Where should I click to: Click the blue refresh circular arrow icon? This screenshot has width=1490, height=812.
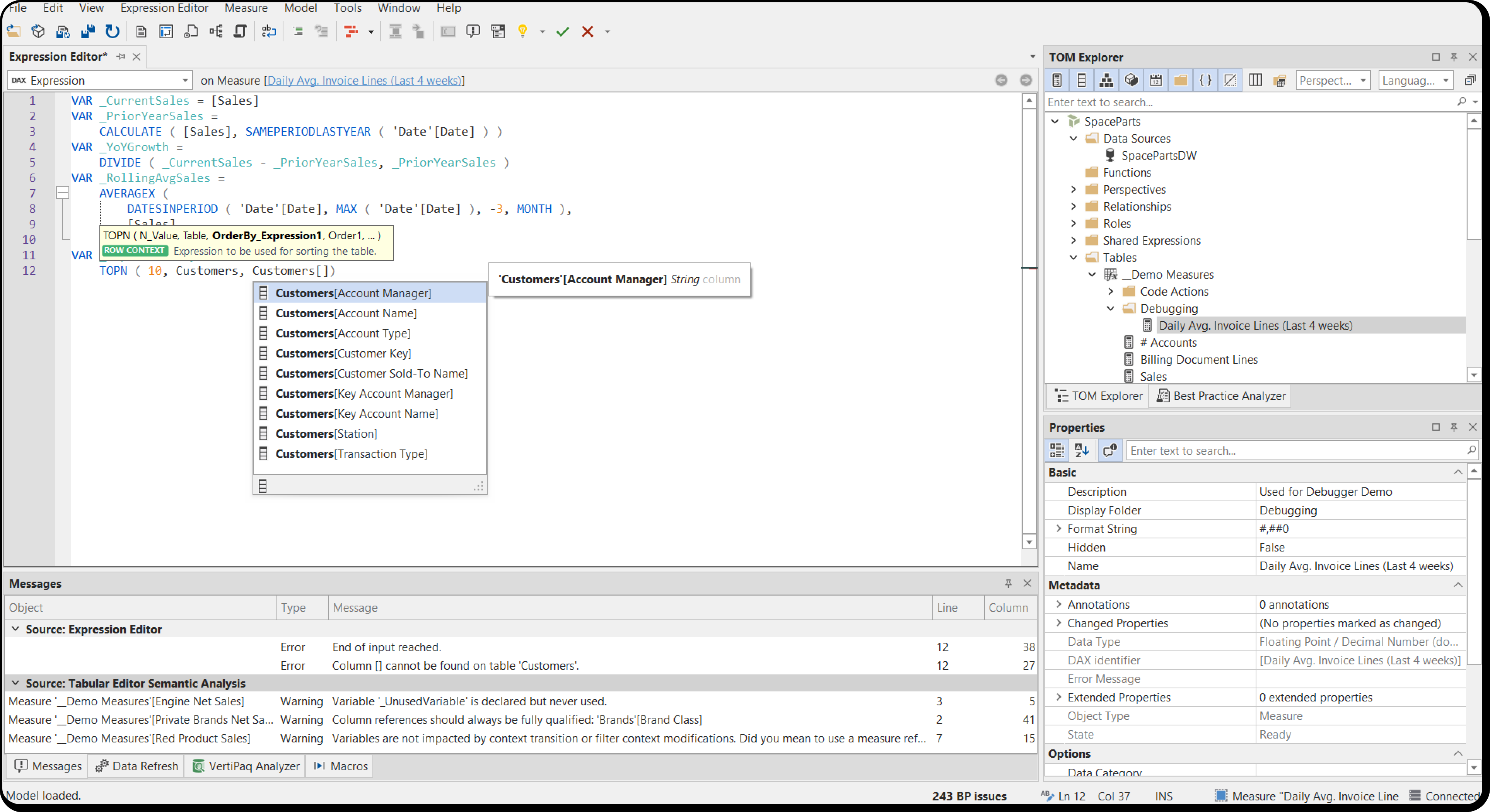(112, 32)
